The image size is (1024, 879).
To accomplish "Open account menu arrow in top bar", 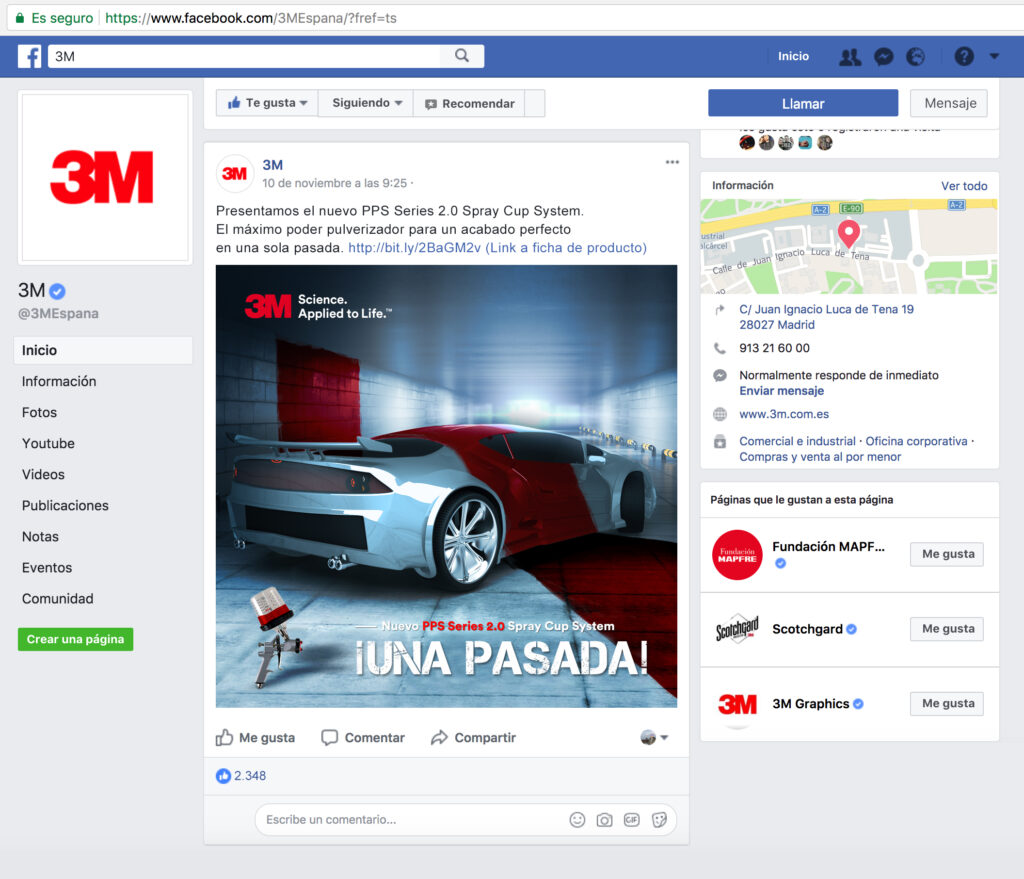I will click(994, 57).
